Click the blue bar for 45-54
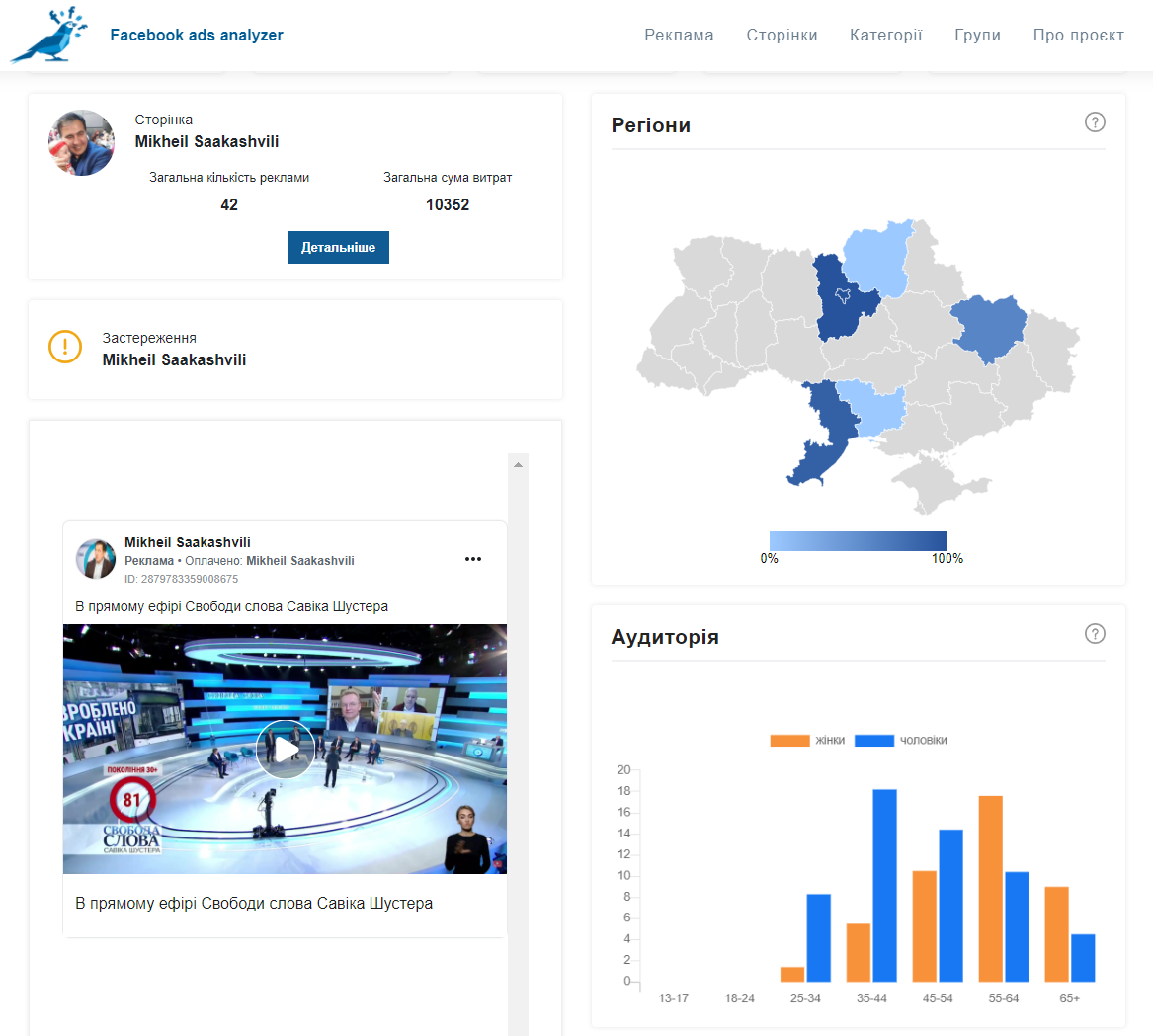Screen dimensions: 1153x1036 950,905
